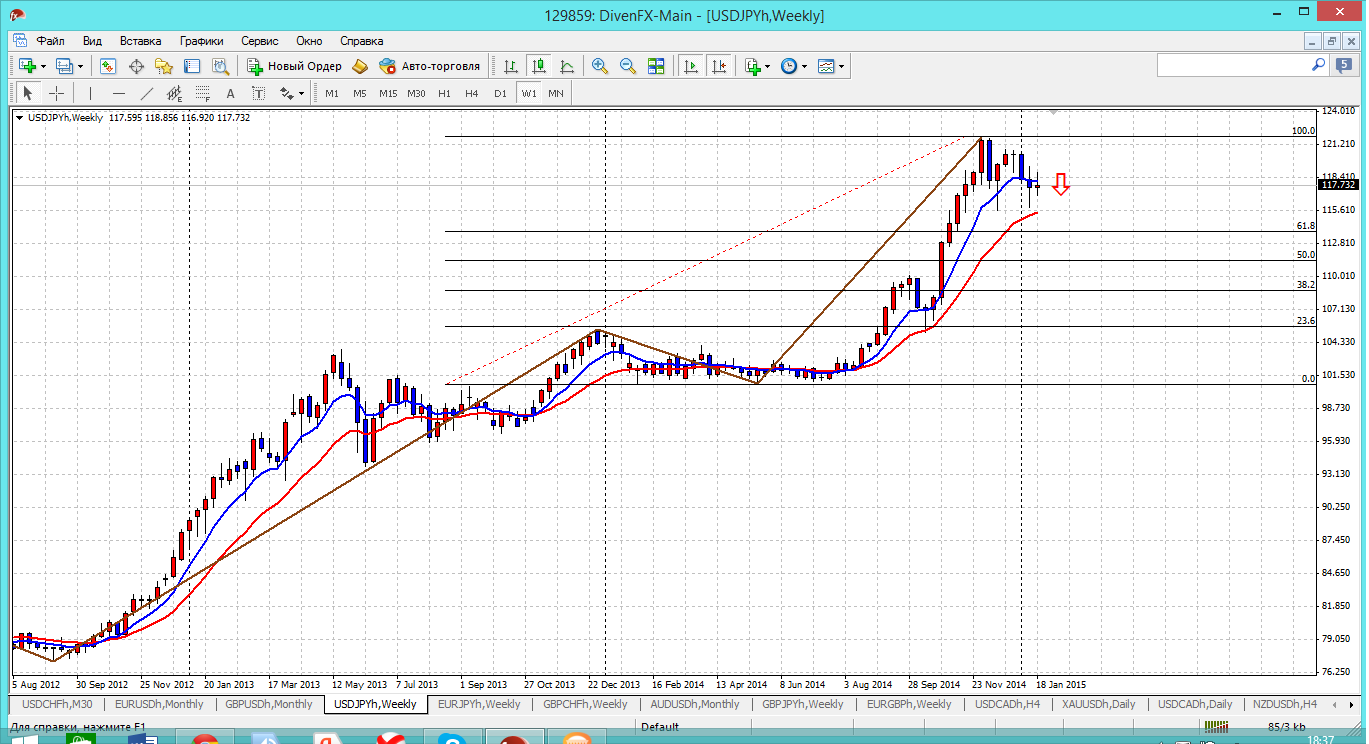Expand the Indicators list dropdown arrow
The image size is (1369, 744).
pyautogui.click(x=767, y=66)
